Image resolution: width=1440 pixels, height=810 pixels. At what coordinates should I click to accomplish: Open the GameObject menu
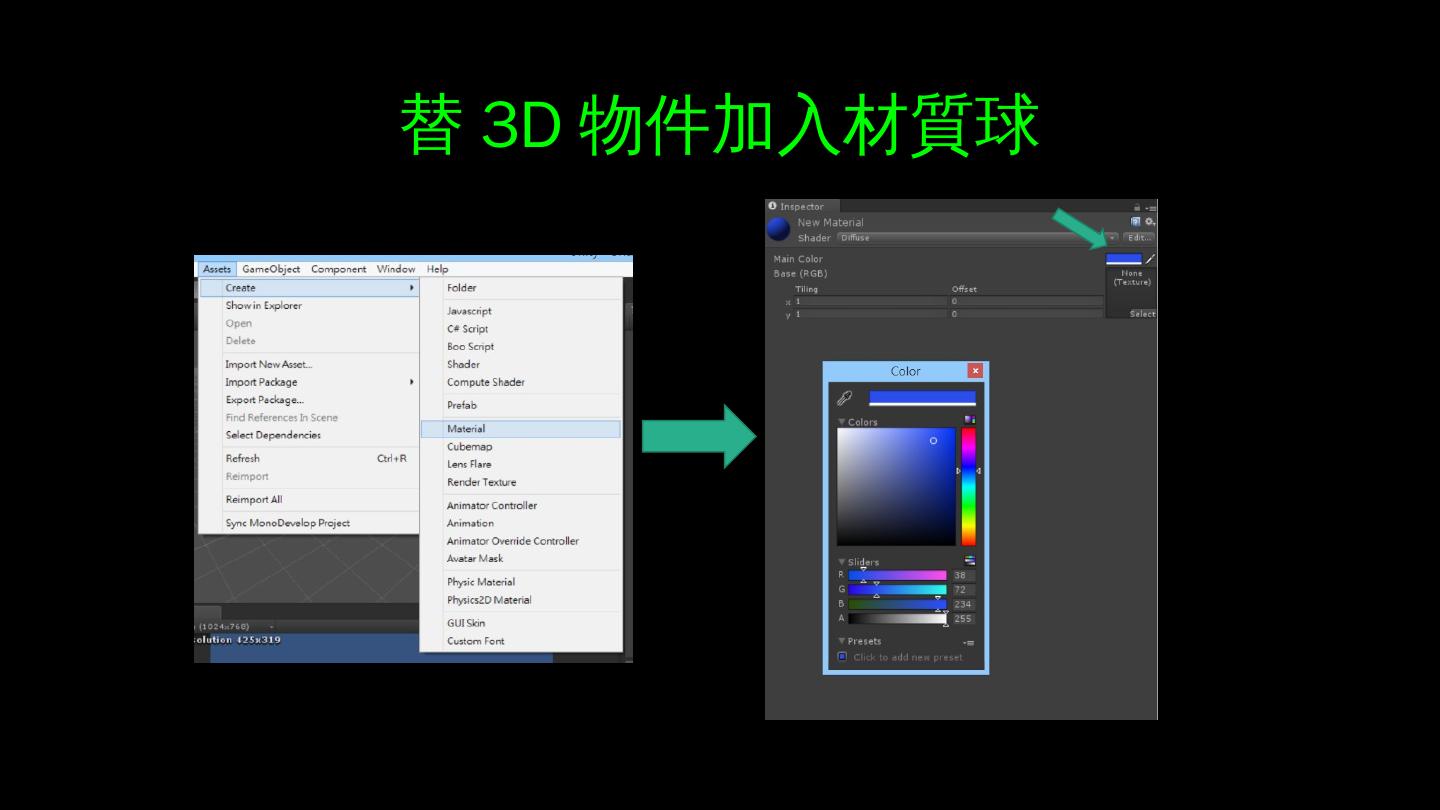(x=270, y=269)
